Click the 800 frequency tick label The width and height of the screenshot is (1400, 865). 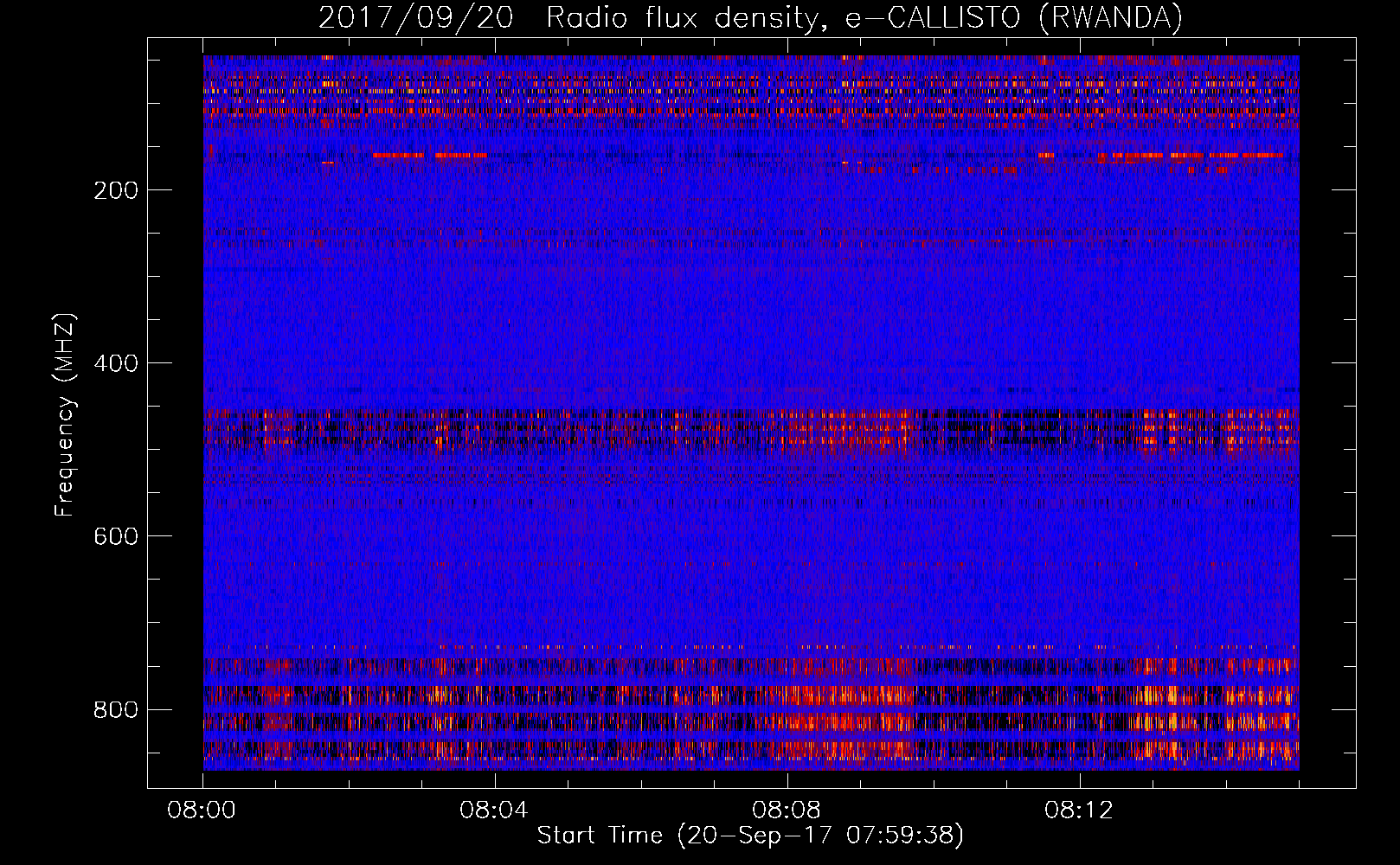pyautogui.click(x=115, y=709)
